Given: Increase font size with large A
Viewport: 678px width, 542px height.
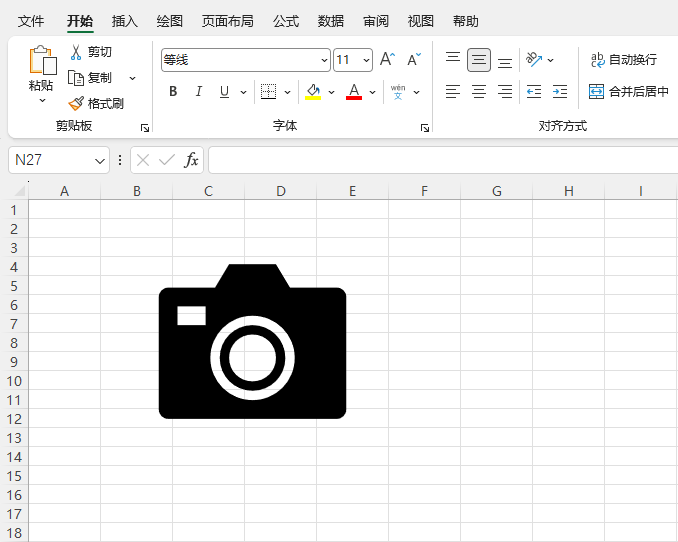Looking at the screenshot, I should (387, 59).
